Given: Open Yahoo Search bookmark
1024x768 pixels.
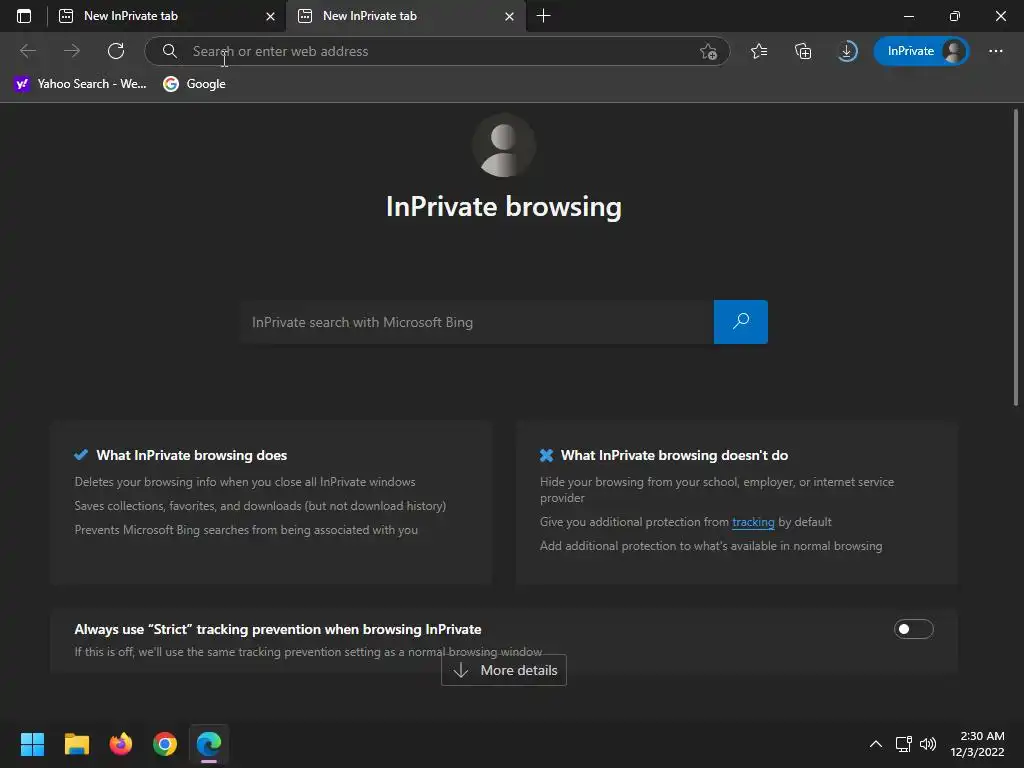Looking at the screenshot, I should (80, 84).
